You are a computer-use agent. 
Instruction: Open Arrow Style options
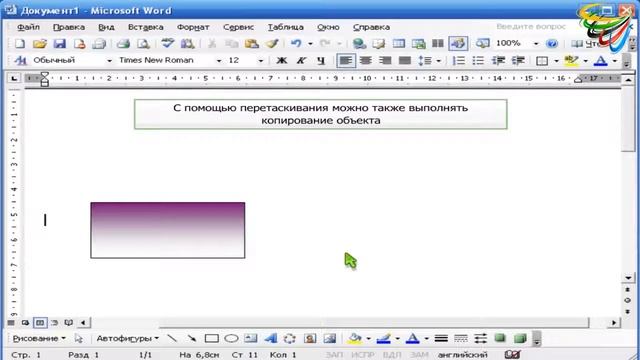(480, 338)
